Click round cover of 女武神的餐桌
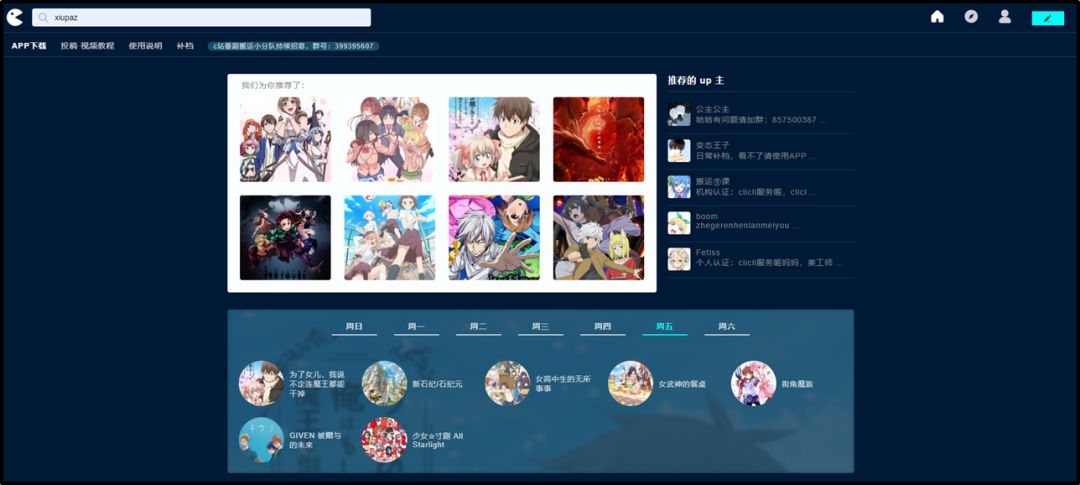This screenshot has width=1080, height=485. (x=630, y=383)
